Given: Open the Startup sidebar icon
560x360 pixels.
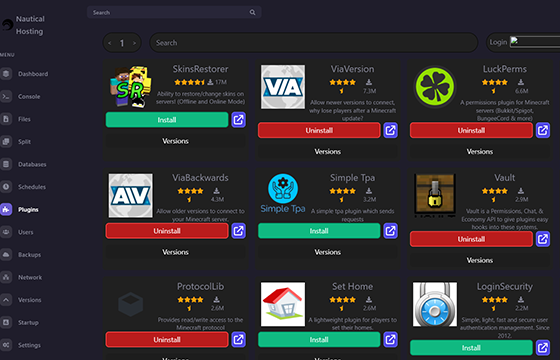Looking at the screenshot, I should pos(6,322).
